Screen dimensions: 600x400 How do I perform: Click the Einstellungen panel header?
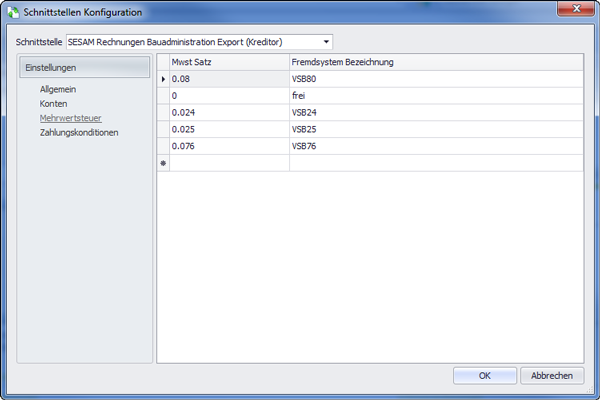pyautogui.click(x=85, y=67)
